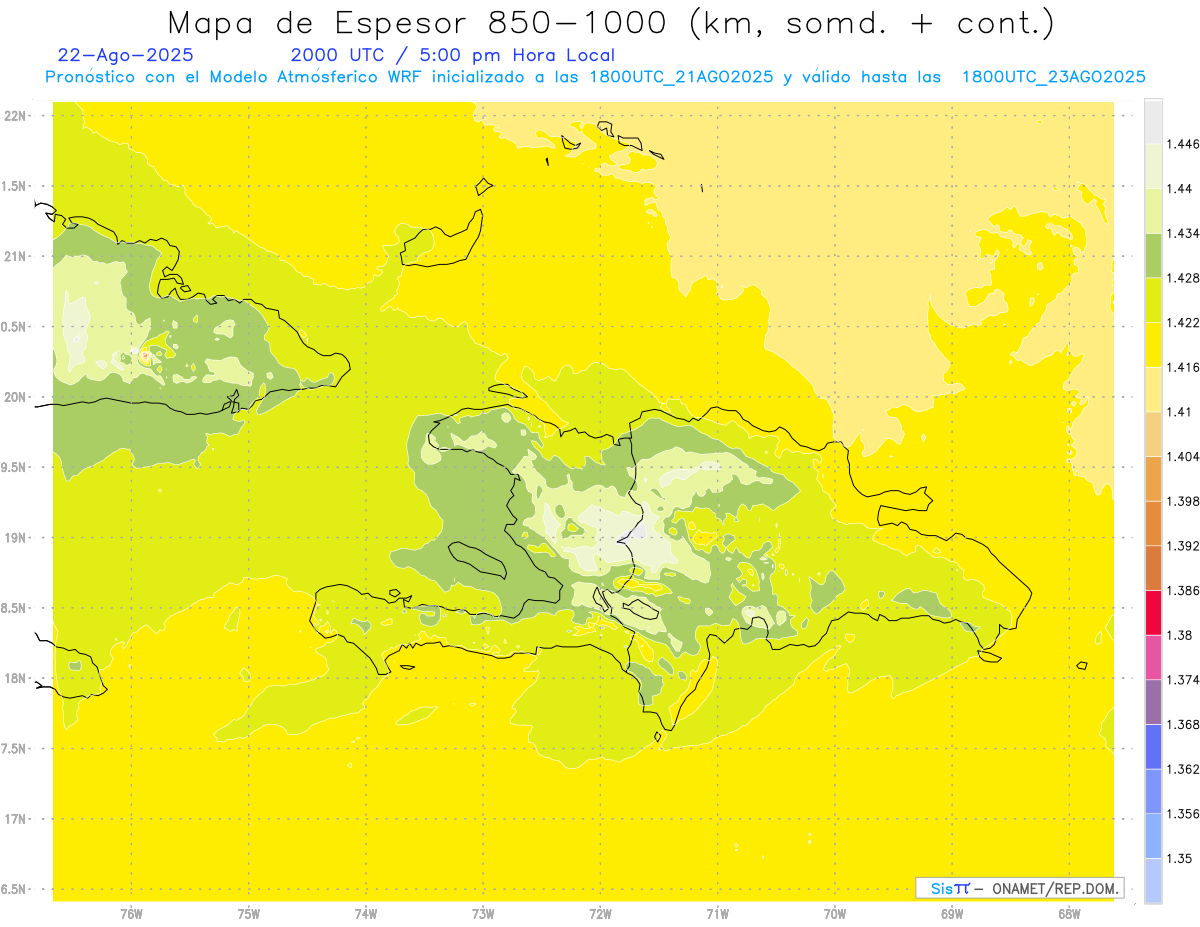Click the '1.434' color bar value

(x=1183, y=233)
